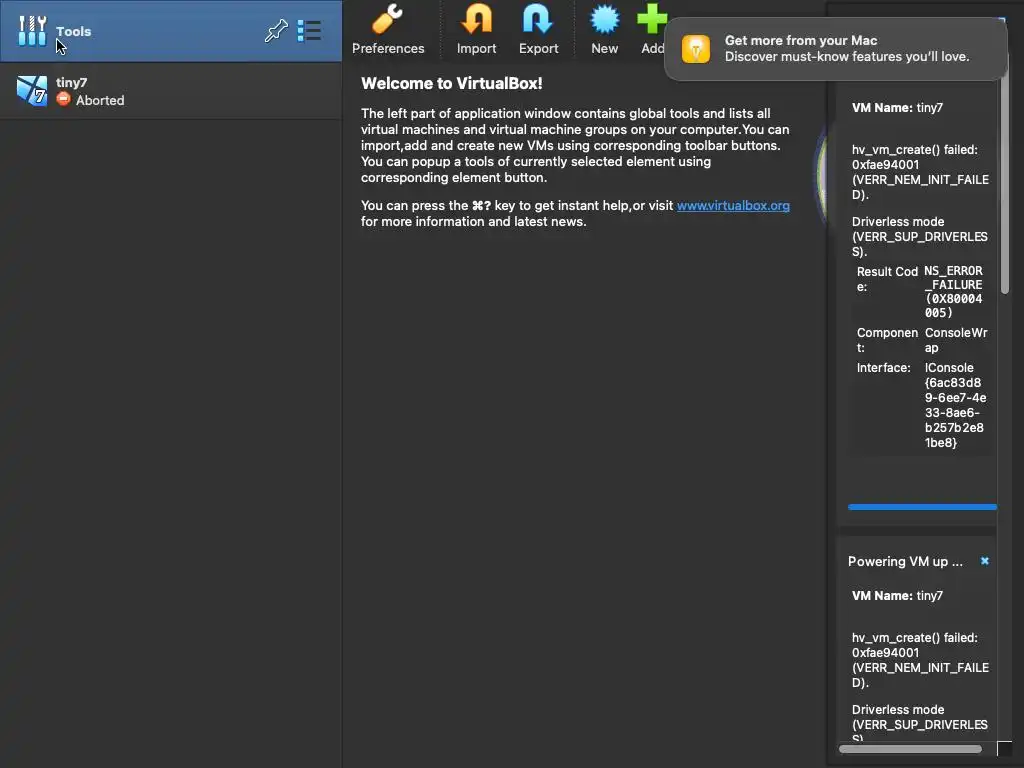
Task: Click the Tools pin icon
Action: 276,31
